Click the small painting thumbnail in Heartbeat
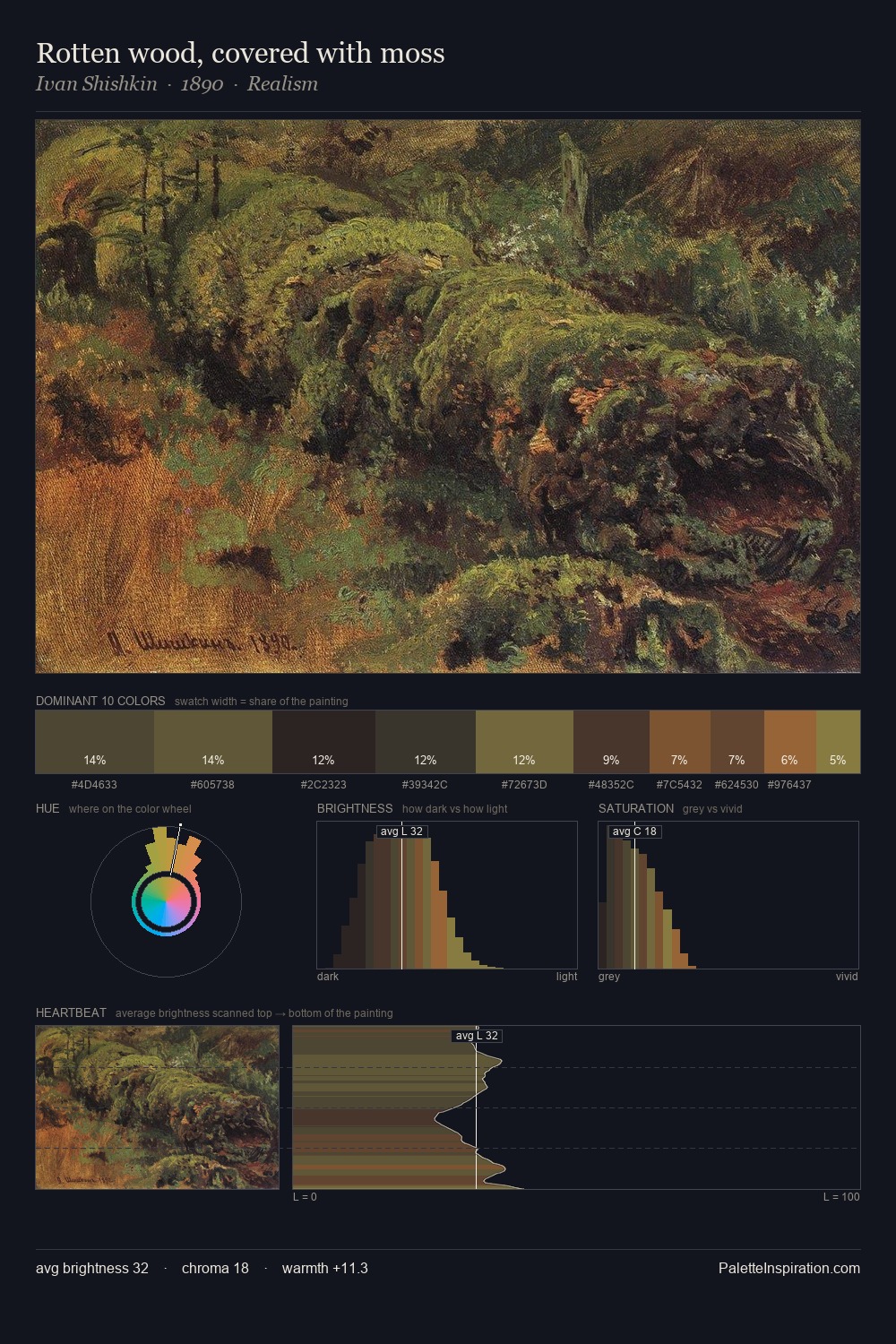 click(158, 1107)
